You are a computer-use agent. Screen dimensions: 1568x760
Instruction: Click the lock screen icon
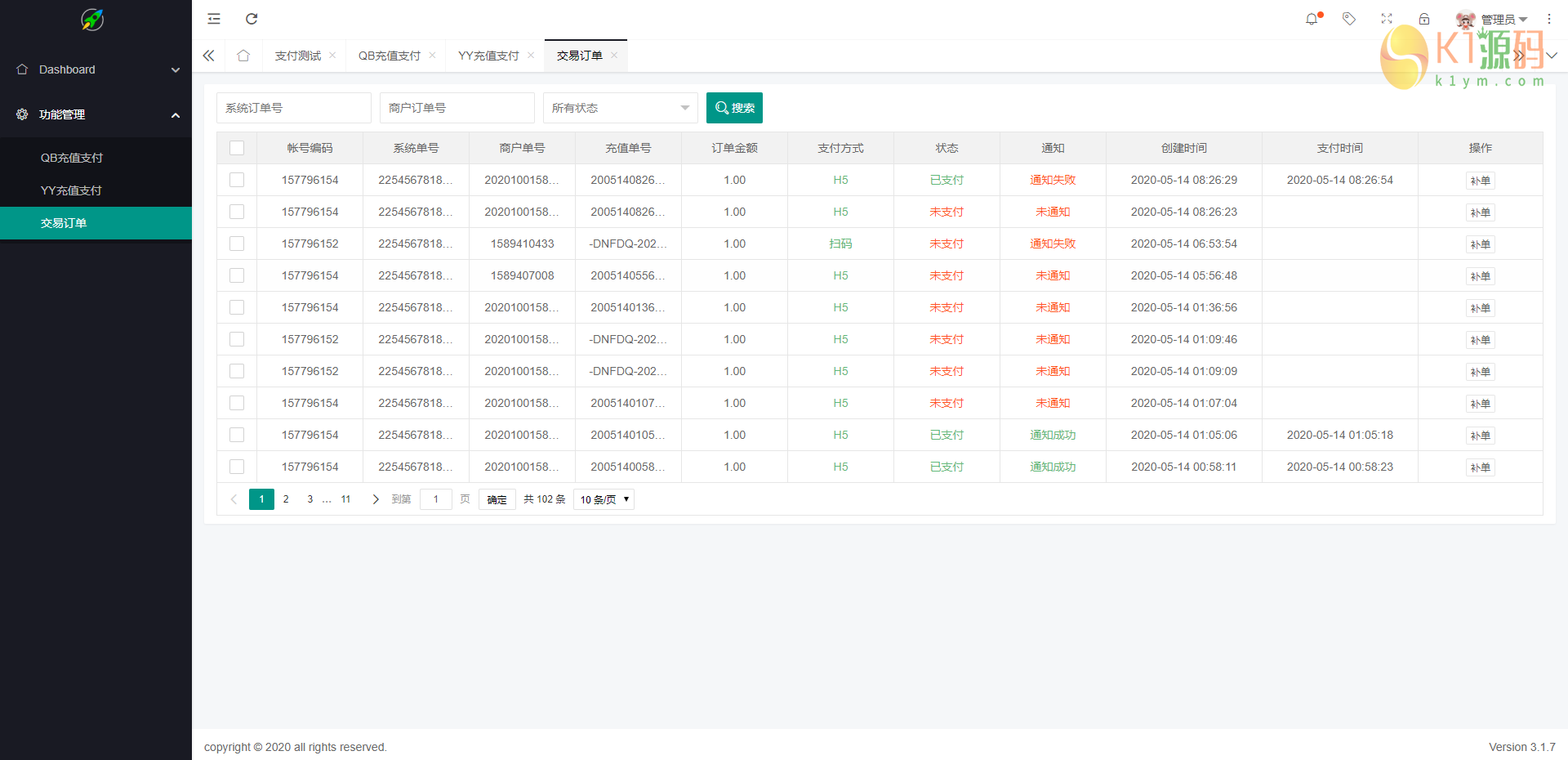tap(1424, 19)
